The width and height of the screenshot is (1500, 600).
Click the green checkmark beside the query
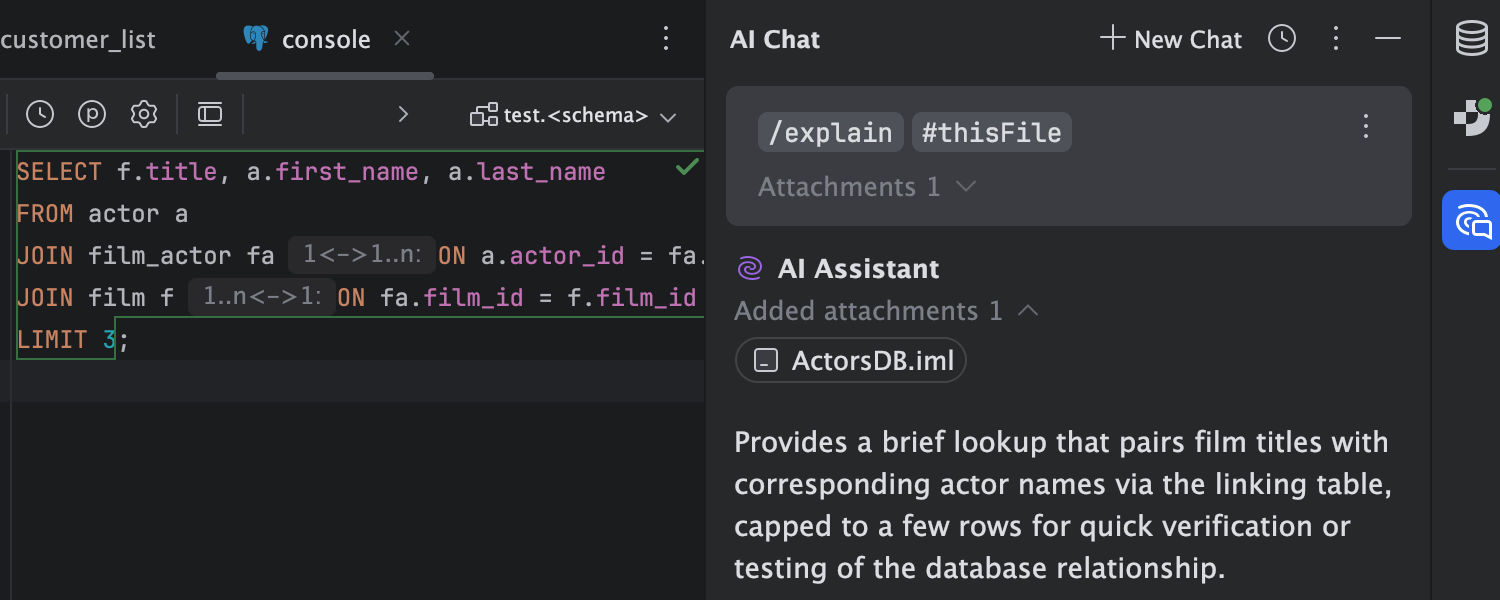pos(686,166)
